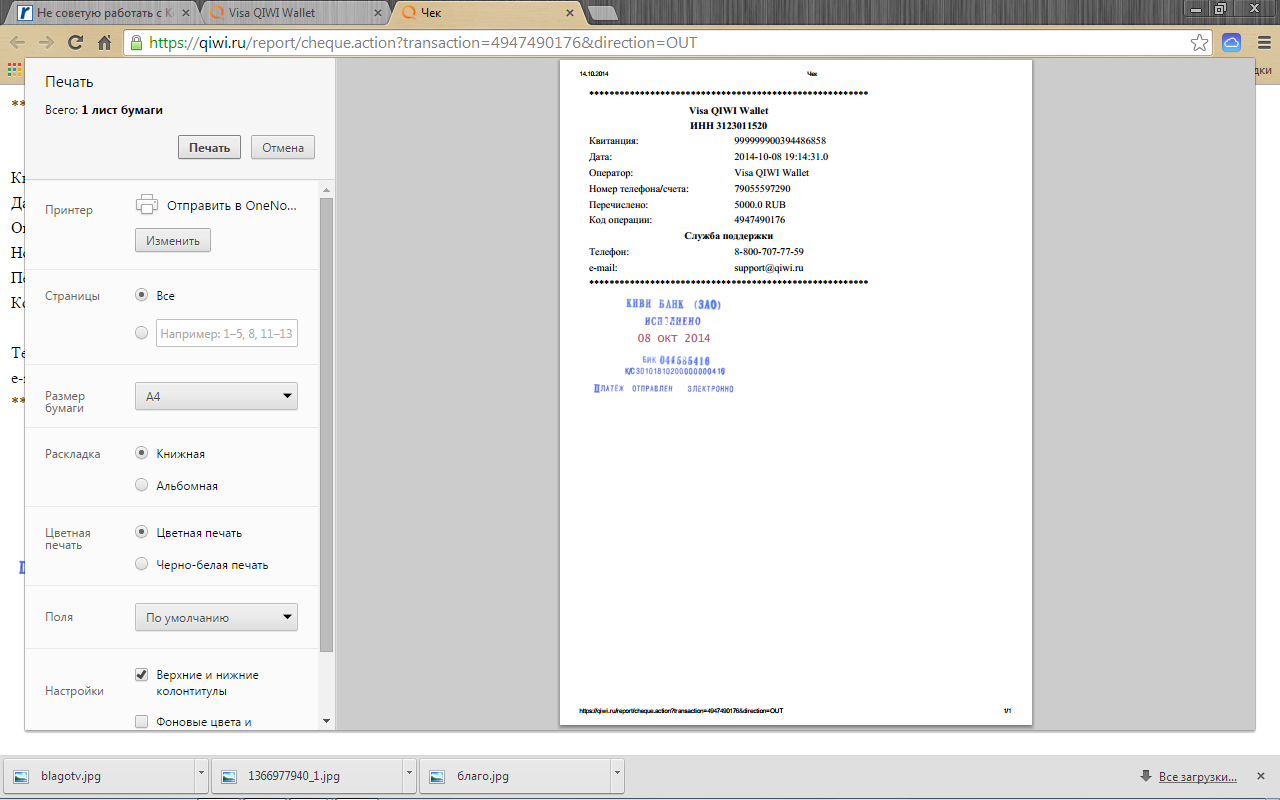The image size is (1280, 800).
Task: Enable Фоновые цвета checkbox
Action: [x=142, y=721]
